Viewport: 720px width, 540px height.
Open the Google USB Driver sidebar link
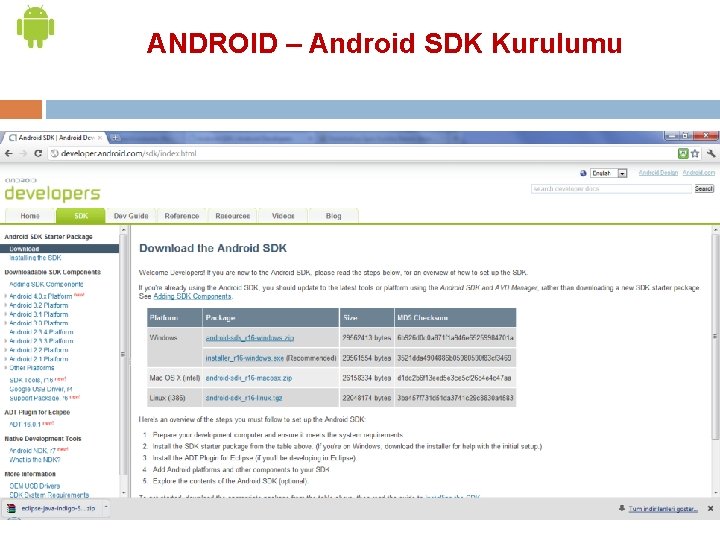coord(41,389)
